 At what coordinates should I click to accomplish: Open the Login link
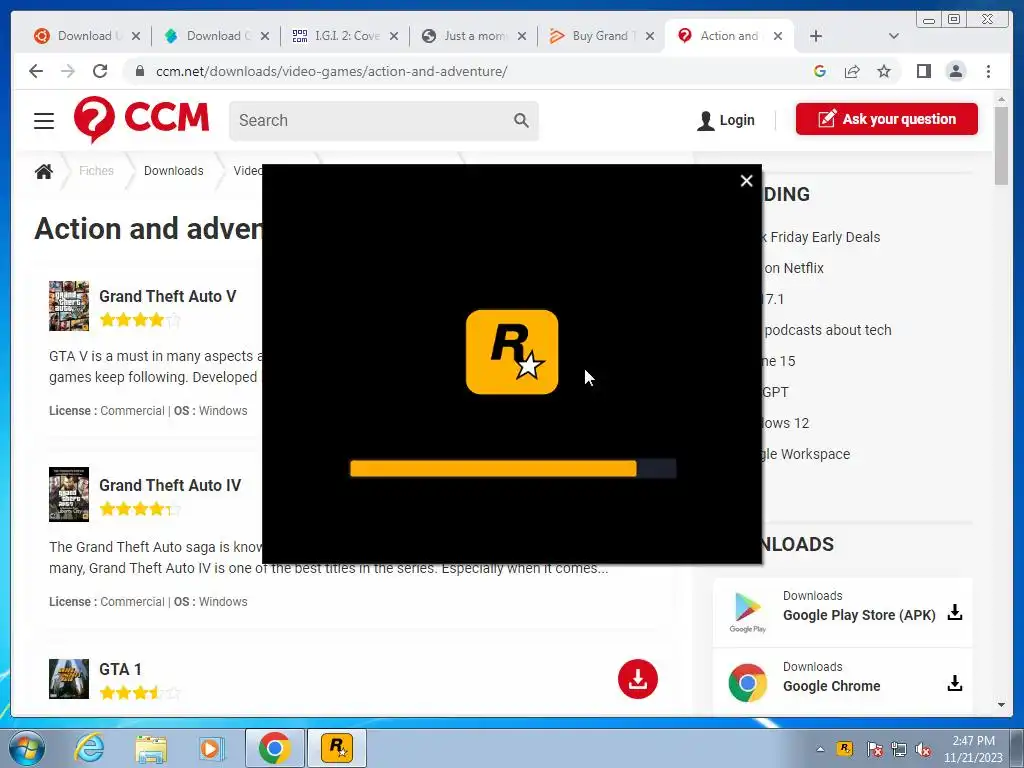coord(726,120)
